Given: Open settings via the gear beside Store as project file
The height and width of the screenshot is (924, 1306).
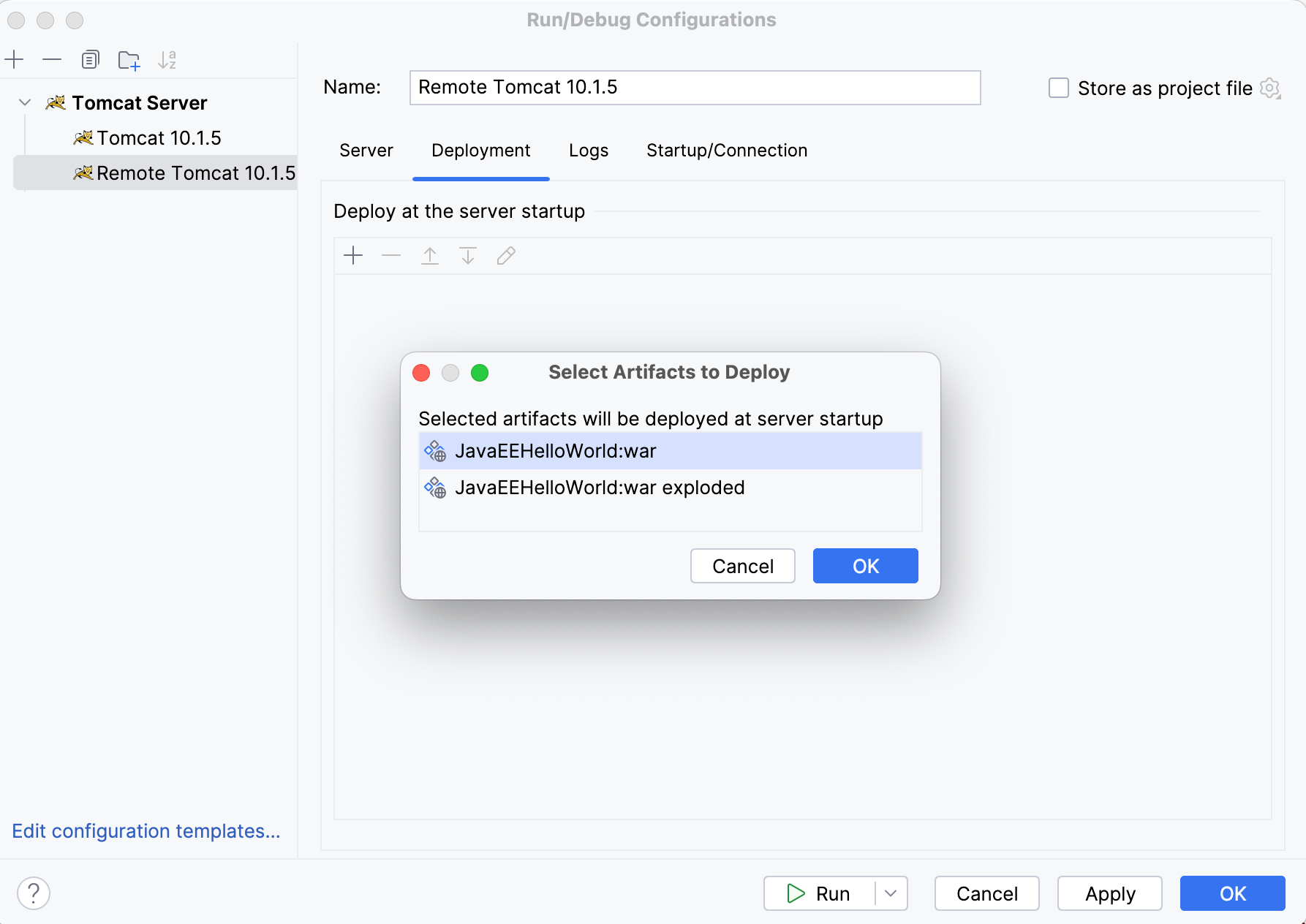Looking at the screenshot, I should point(1272,88).
